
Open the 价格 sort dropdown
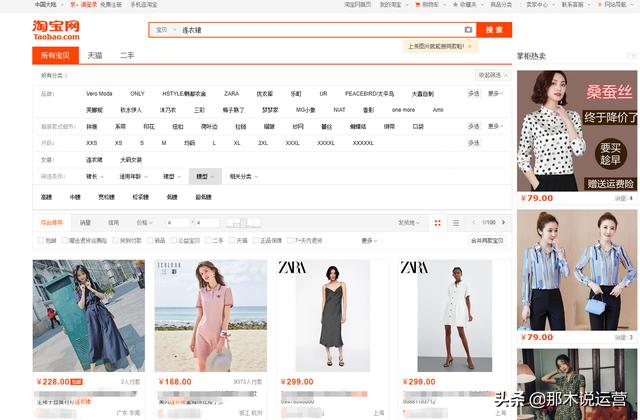[x=144, y=223]
